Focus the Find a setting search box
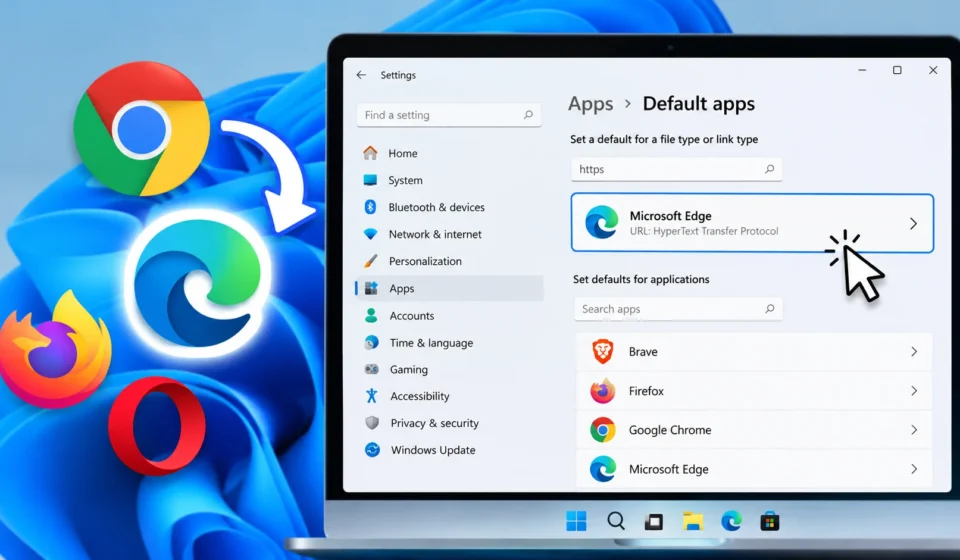The width and height of the screenshot is (960, 560). point(449,115)
